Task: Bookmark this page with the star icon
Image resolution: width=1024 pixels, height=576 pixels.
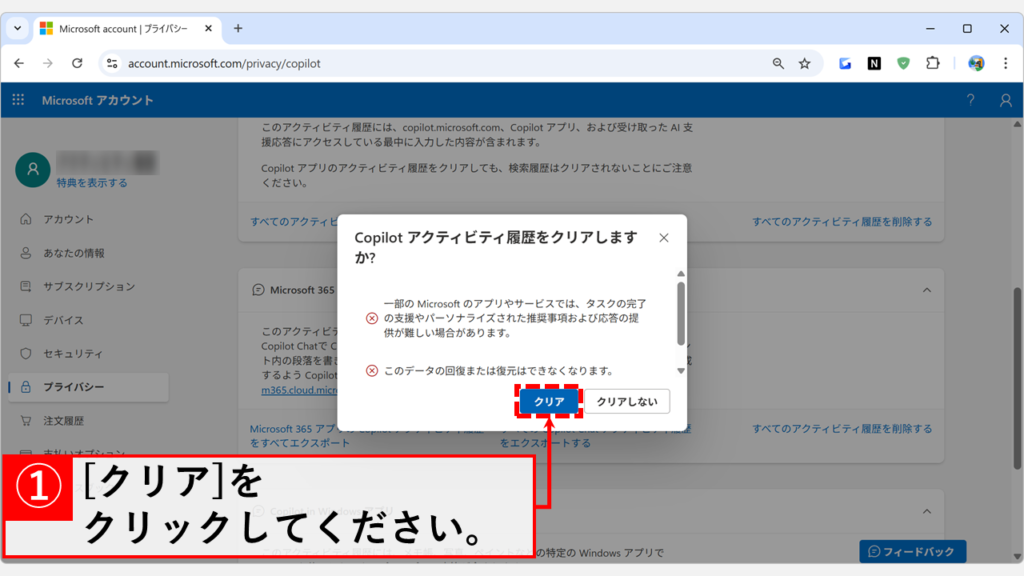Action: click(804, 63)
